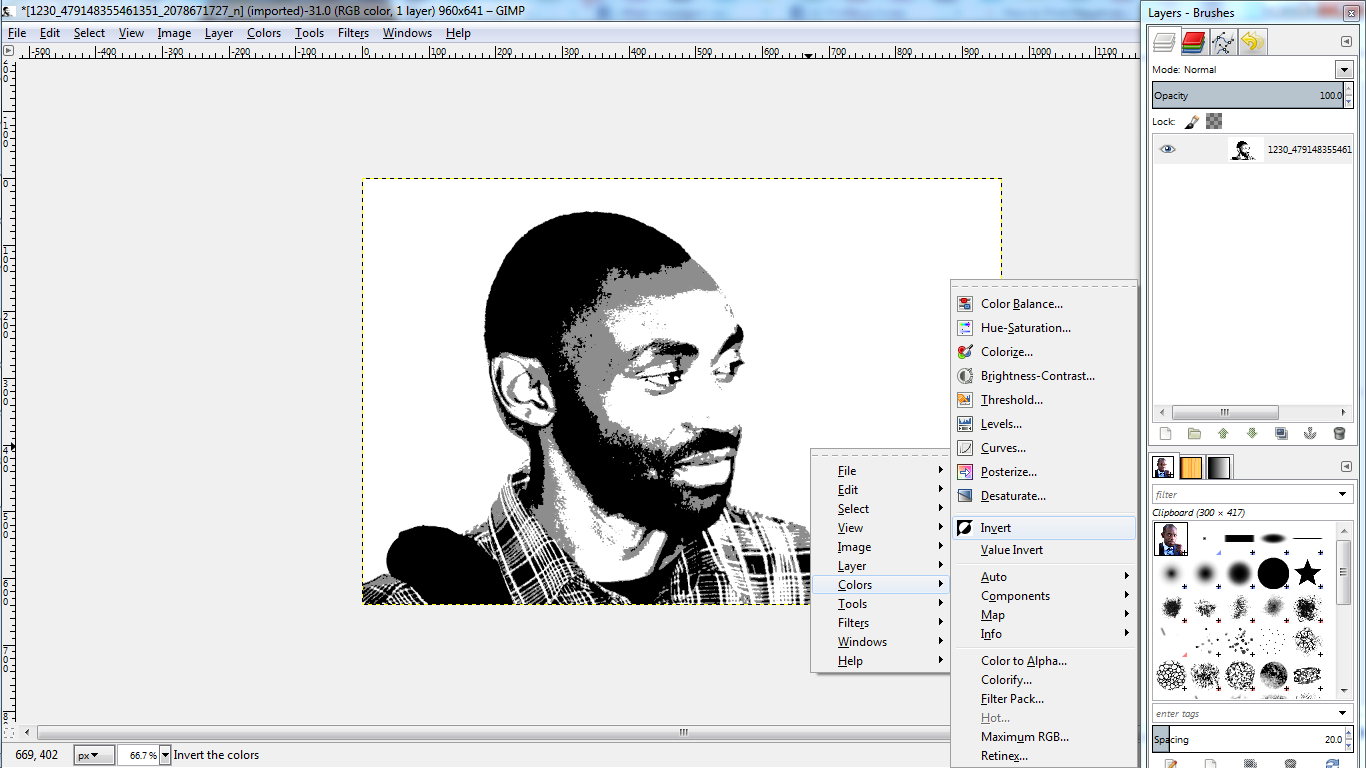Select the horizontal block rectangle brush
This screenshot has width=1366, height=768.
[x=1239, y=539]
